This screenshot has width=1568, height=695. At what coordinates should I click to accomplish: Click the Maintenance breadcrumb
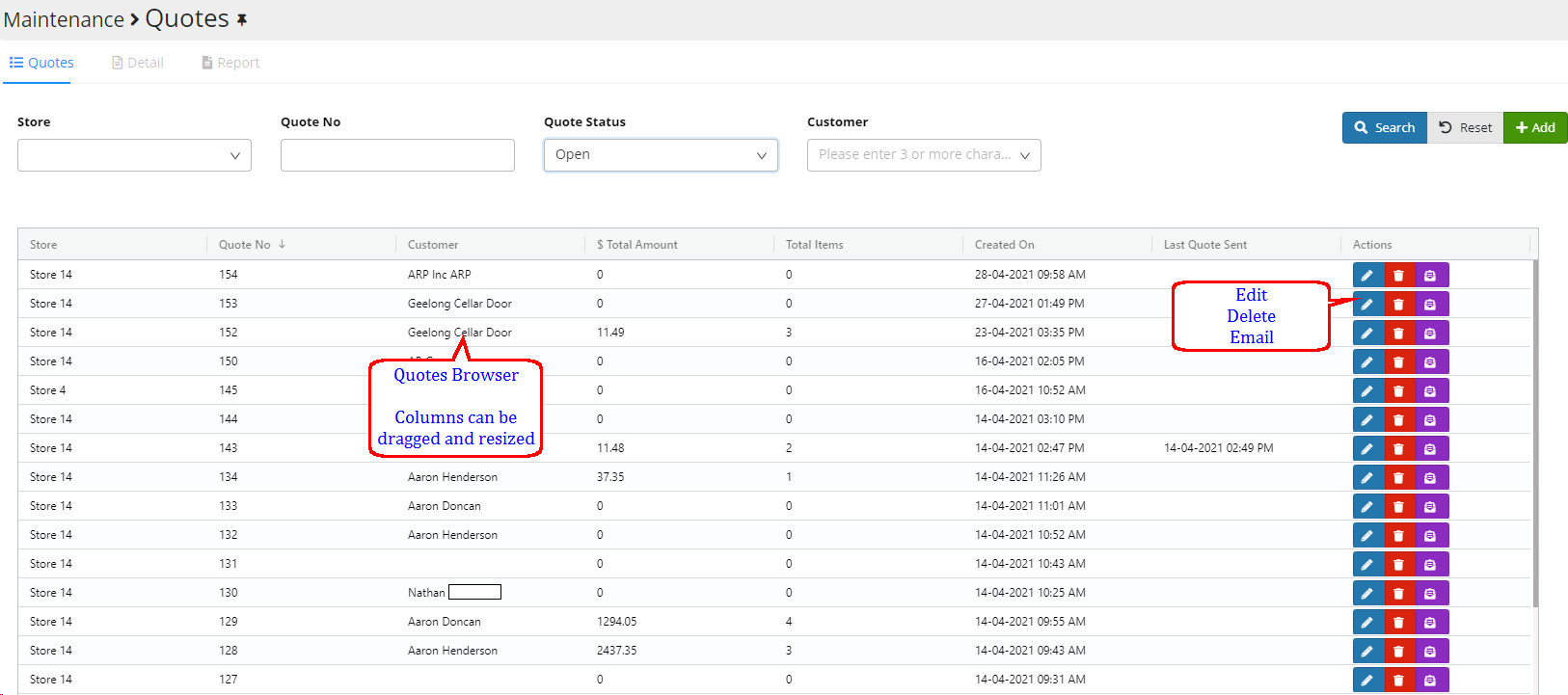tap(64, 19)
